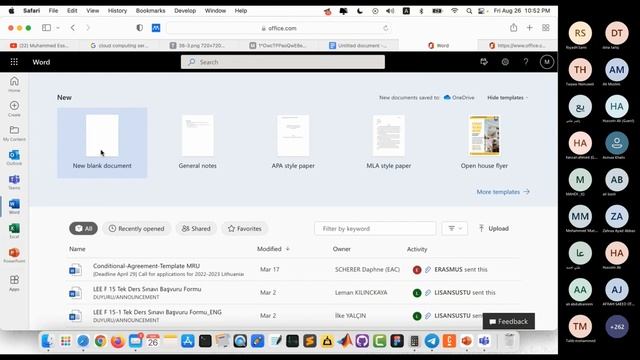Switch to the Word browser tab
640x360 pixels.
[x=438, y=45]
